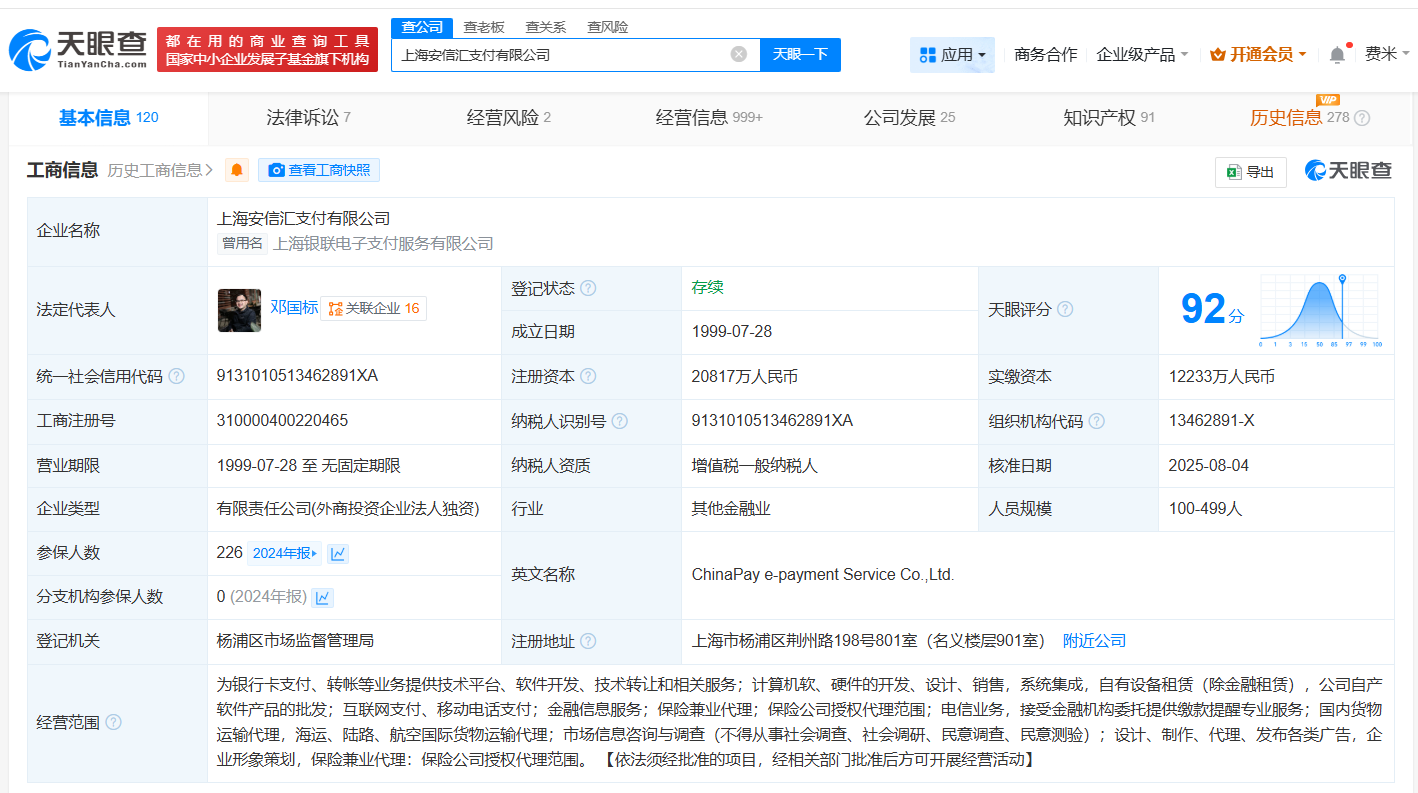Open legal representative 邓国标 link
This screenshot has width=1418, height=793.
(294, 307)
